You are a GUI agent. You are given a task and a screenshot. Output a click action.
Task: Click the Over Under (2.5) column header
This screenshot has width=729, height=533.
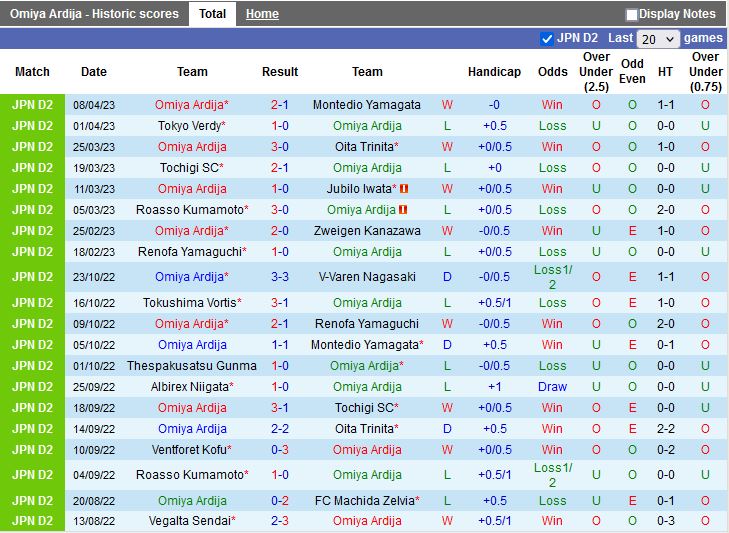coord(596,72)
